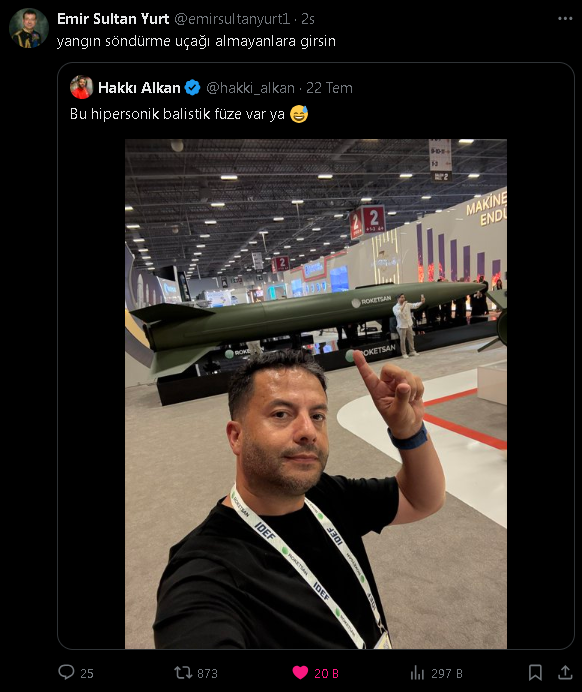
Task: Click the quoted tweet text about füze
Action: (189, 114)
